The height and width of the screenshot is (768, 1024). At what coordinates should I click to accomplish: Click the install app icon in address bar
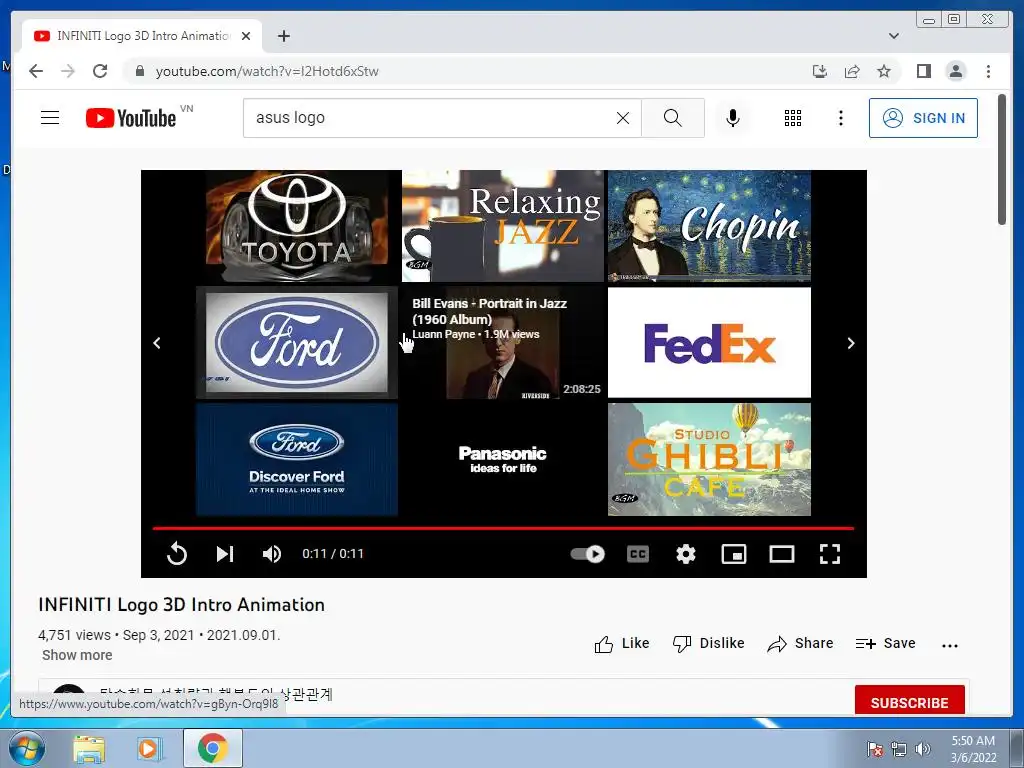click(x=820, y=71)
